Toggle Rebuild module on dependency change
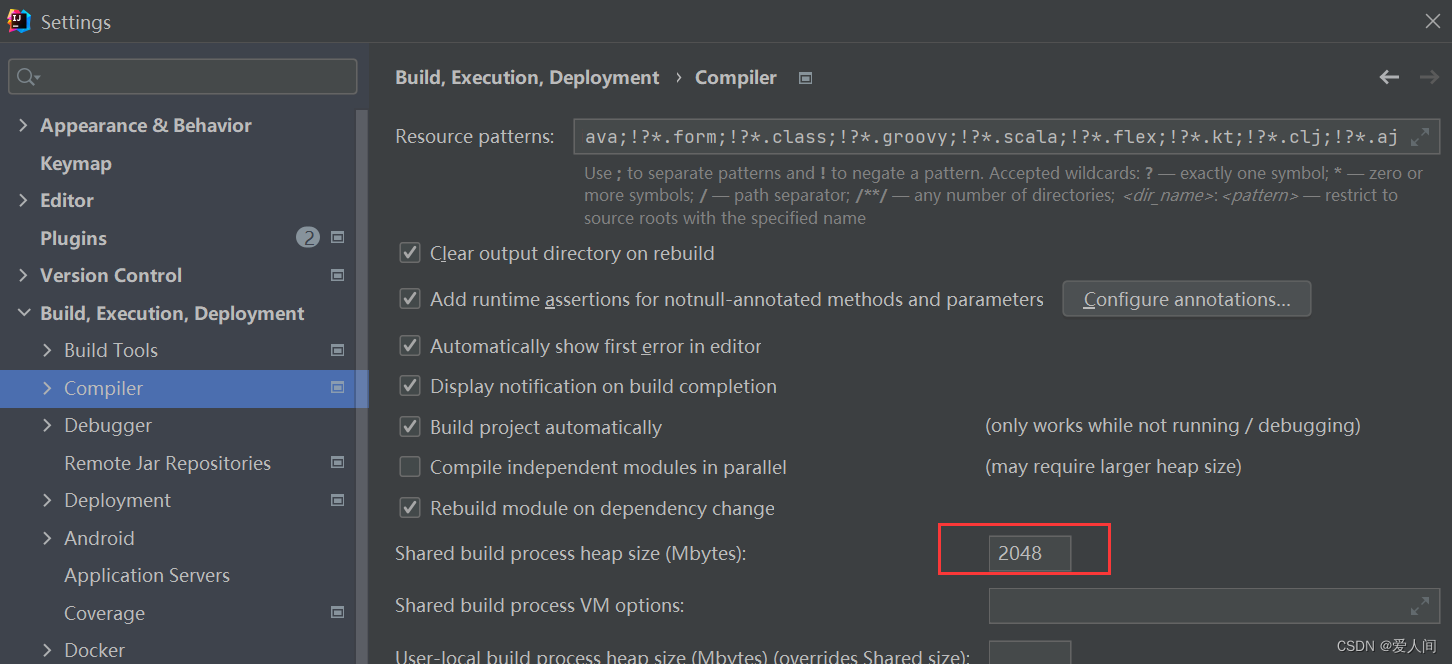The image size is (1452, 664). (410, 508)
